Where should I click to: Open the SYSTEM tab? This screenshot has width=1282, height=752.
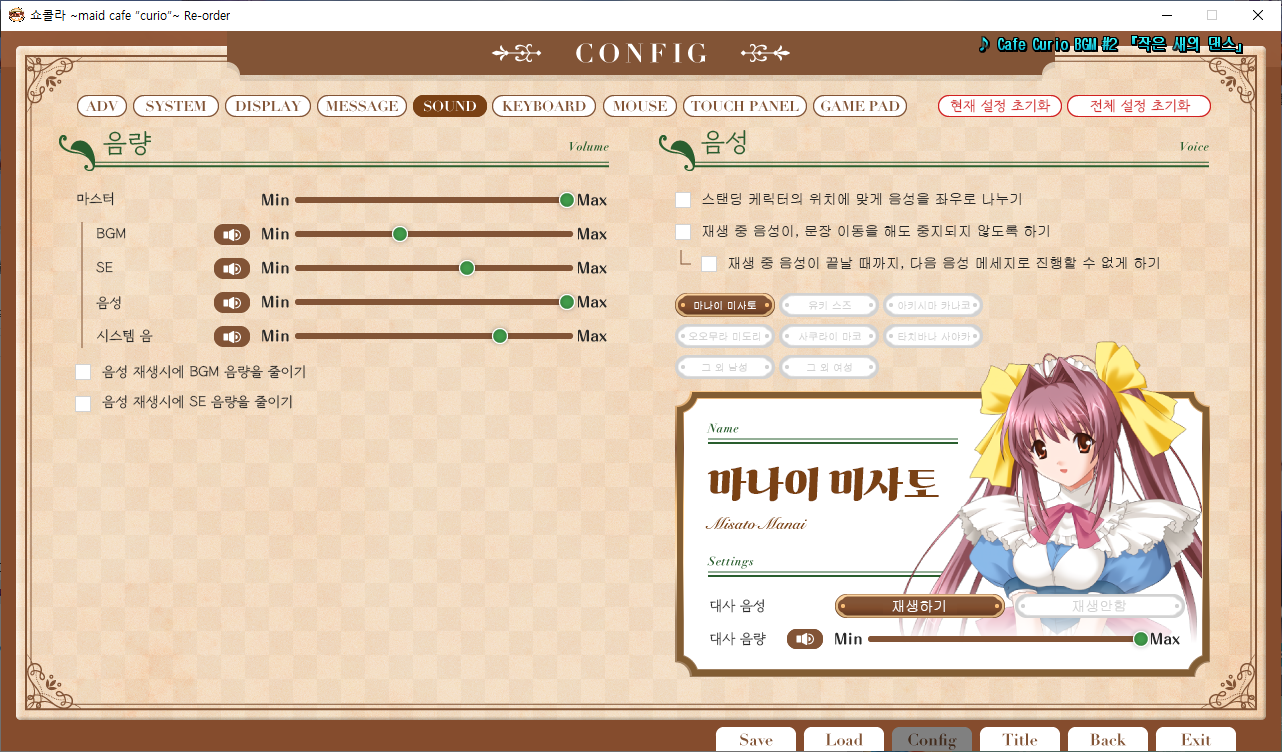[x=176, y=106]
